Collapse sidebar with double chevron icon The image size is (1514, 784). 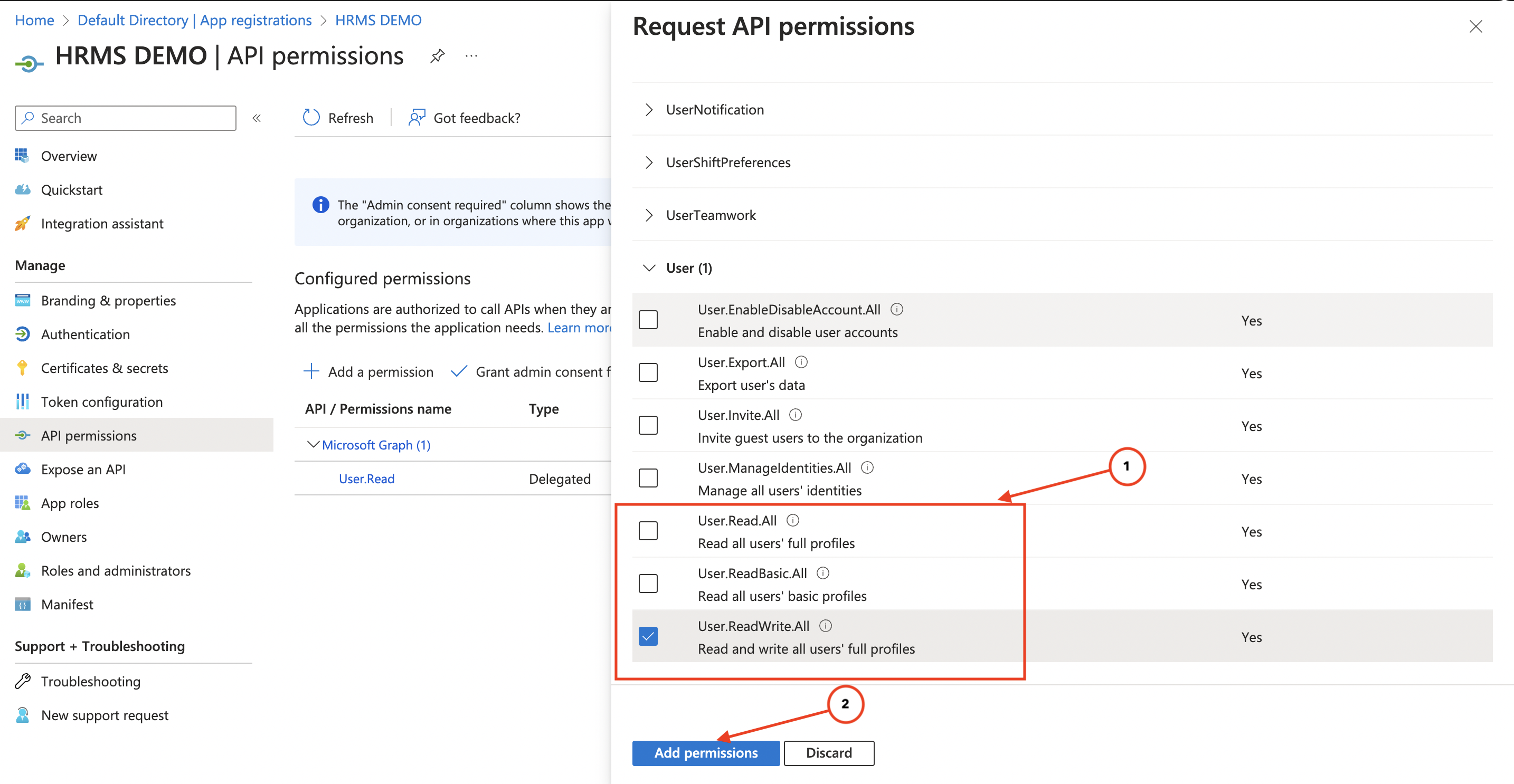[x=257, y=118]
